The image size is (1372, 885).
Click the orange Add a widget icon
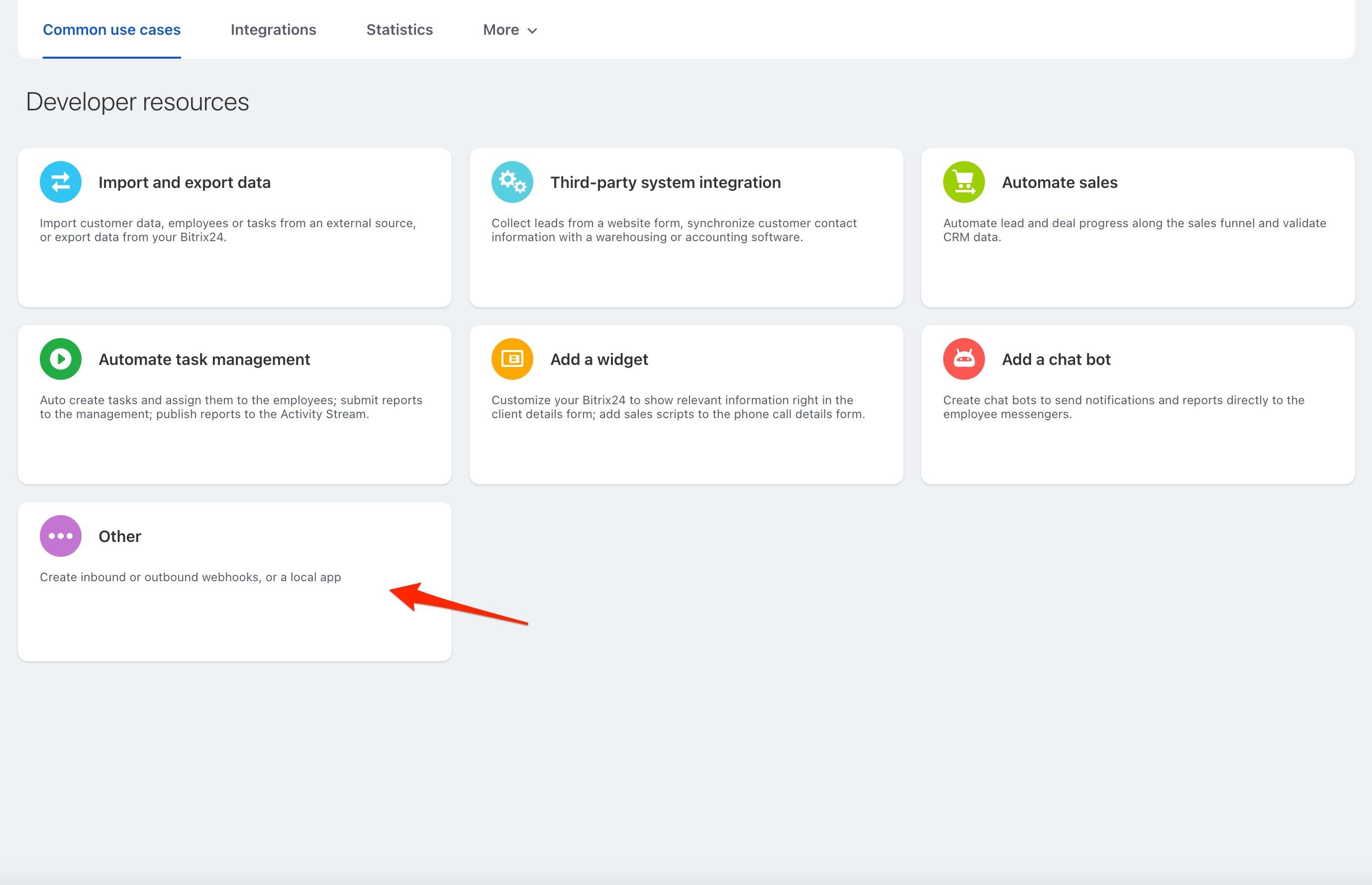512,359
